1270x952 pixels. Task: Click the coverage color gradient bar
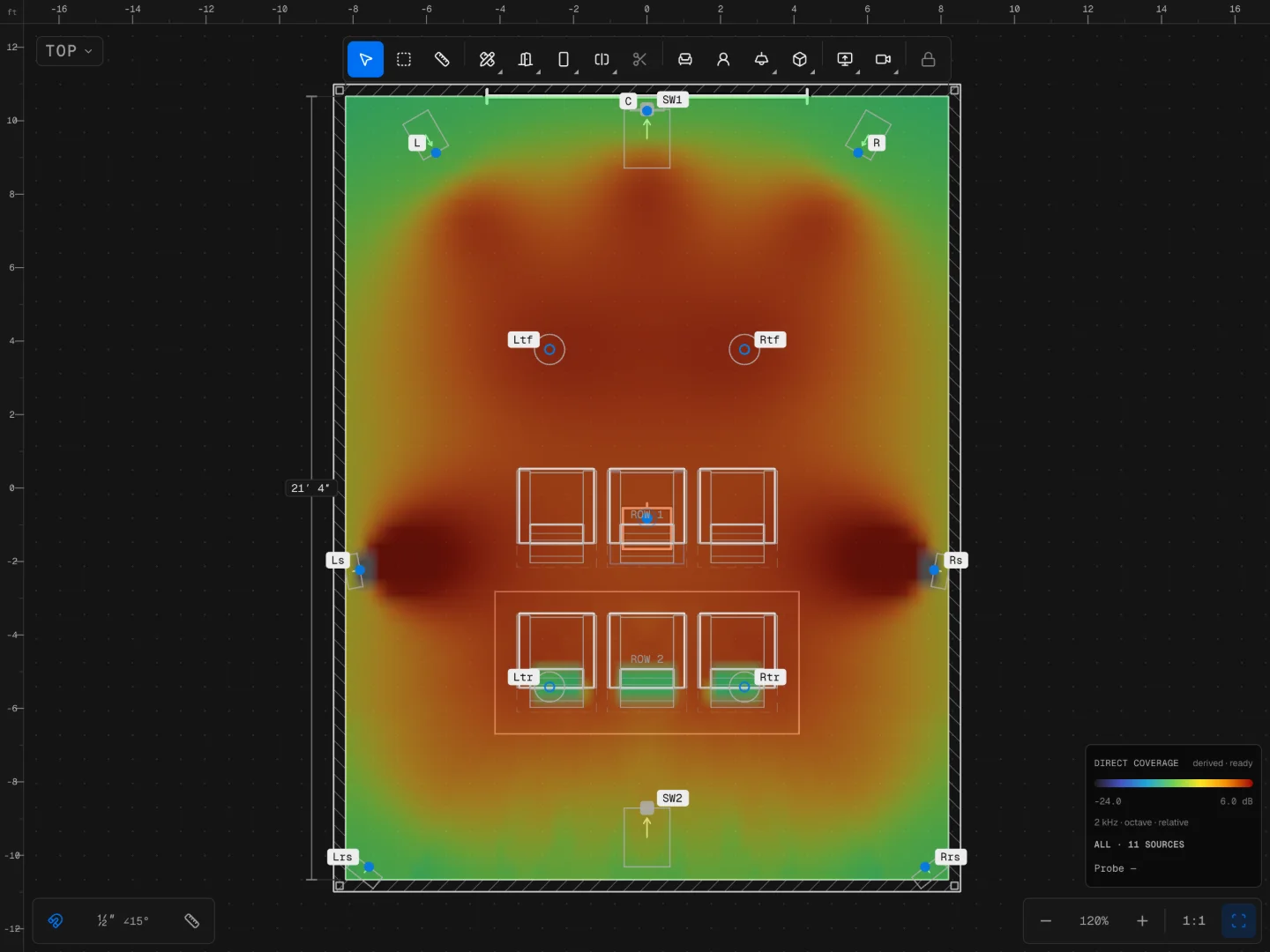1173,783
